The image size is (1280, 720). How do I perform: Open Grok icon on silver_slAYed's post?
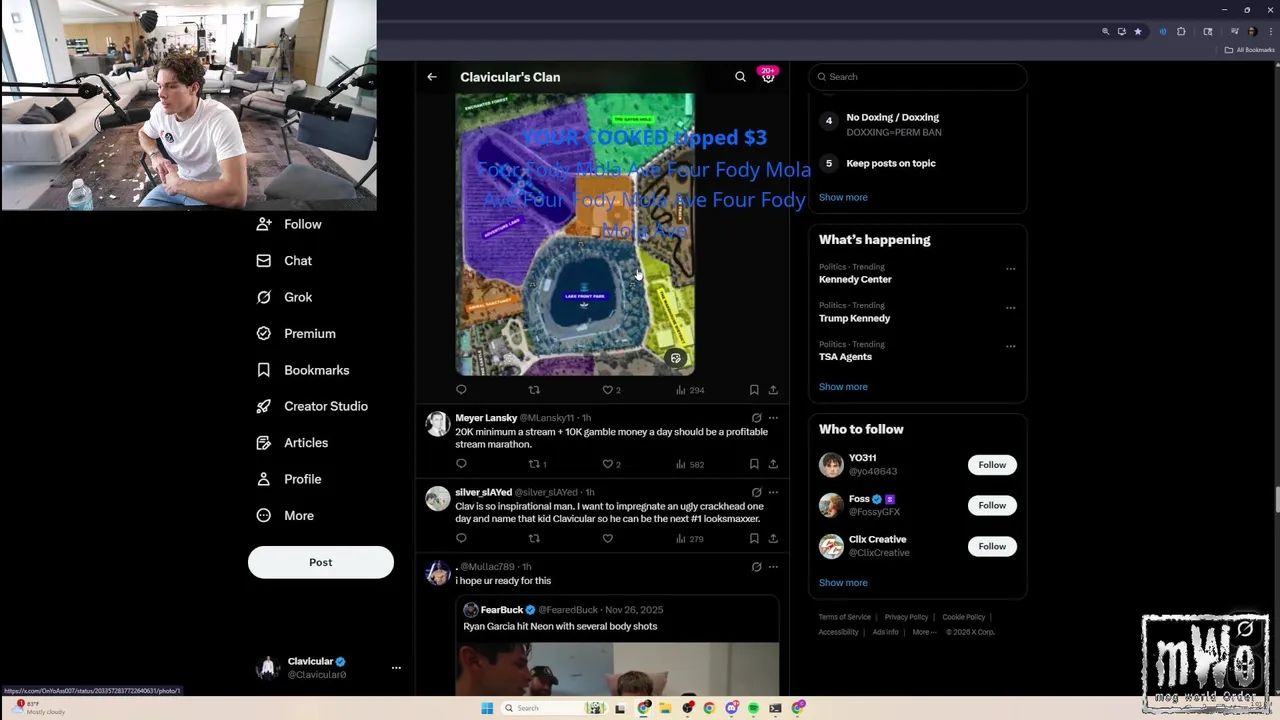coord(756,492)
